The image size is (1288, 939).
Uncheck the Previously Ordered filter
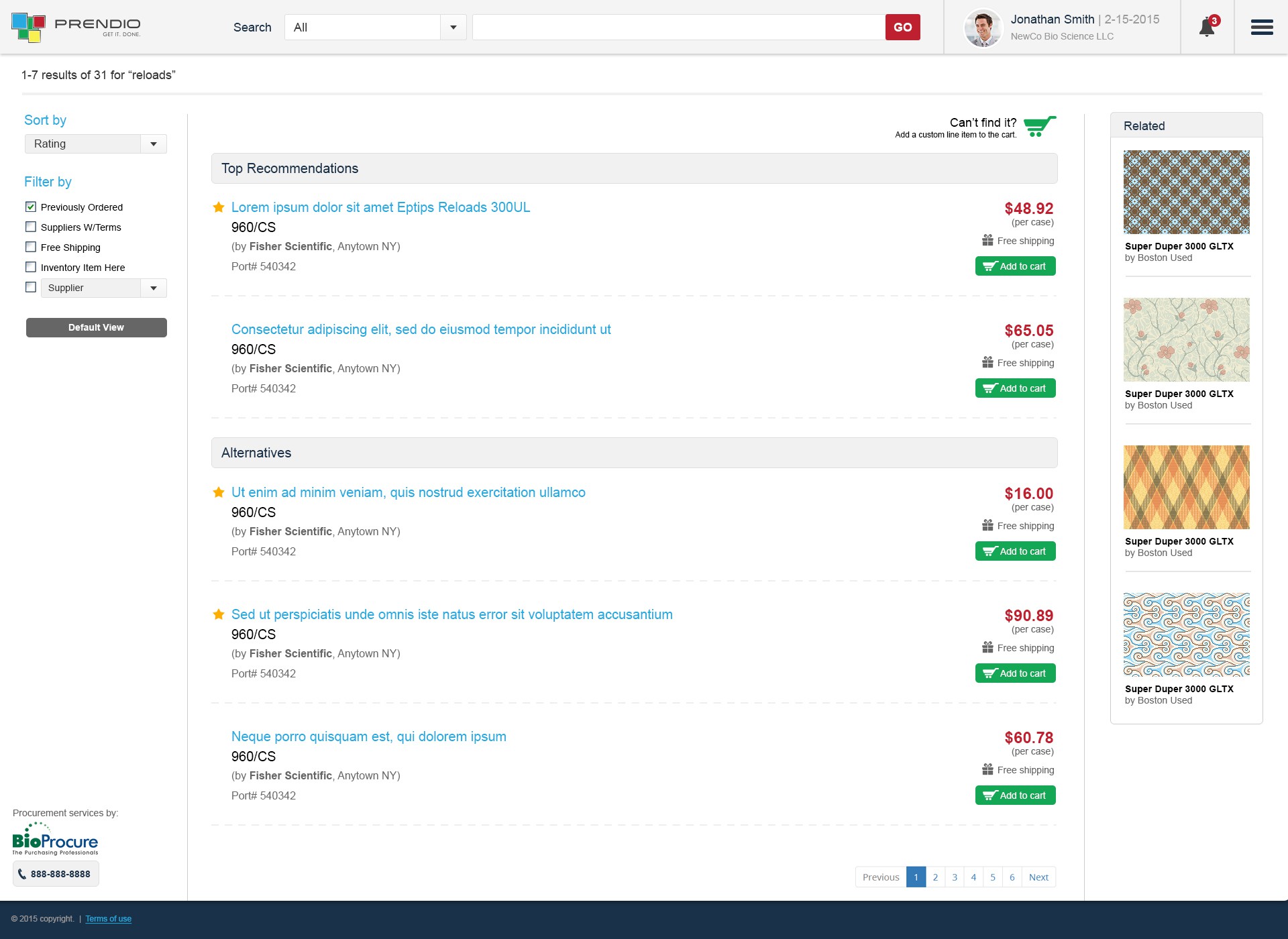point(31,207)
